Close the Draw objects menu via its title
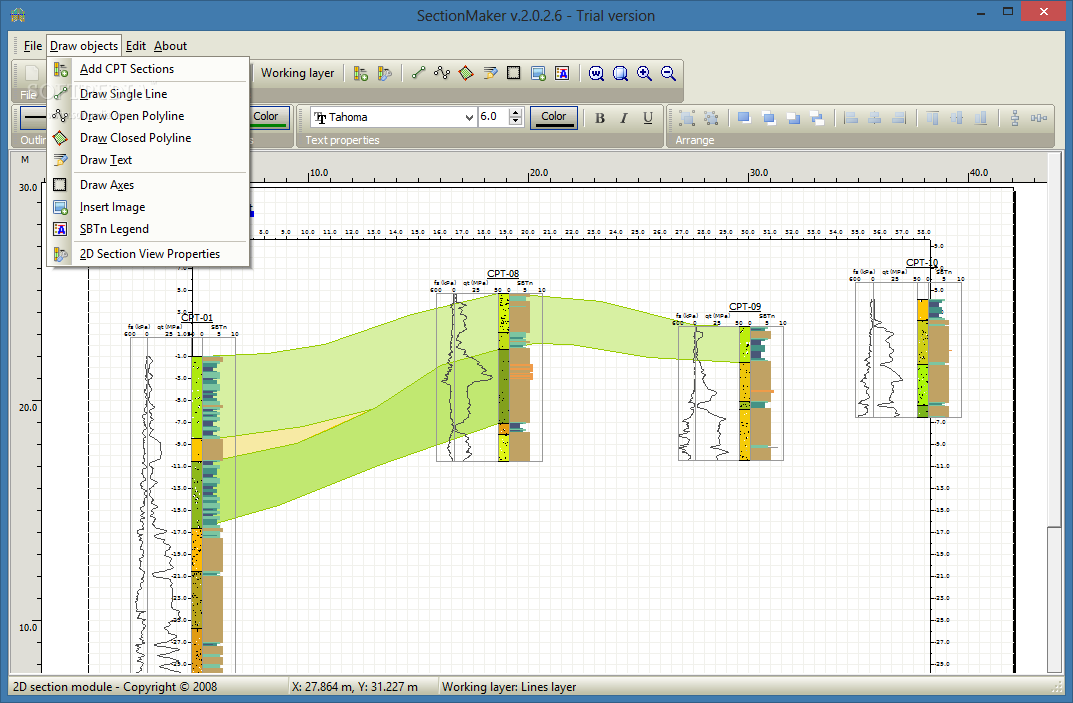This screenshot has width=1073, height=703. tap(84, 46)
